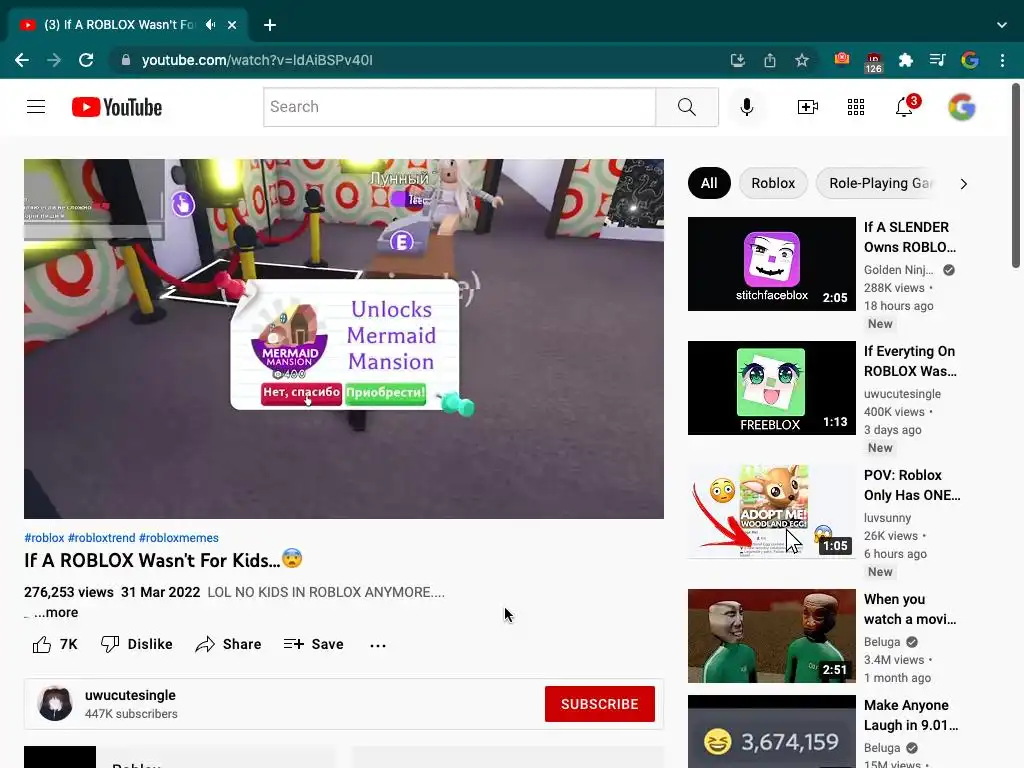The image size is (1024, 768).
Task: Click the #robloxtrend hashtag link
Action: 102,537
